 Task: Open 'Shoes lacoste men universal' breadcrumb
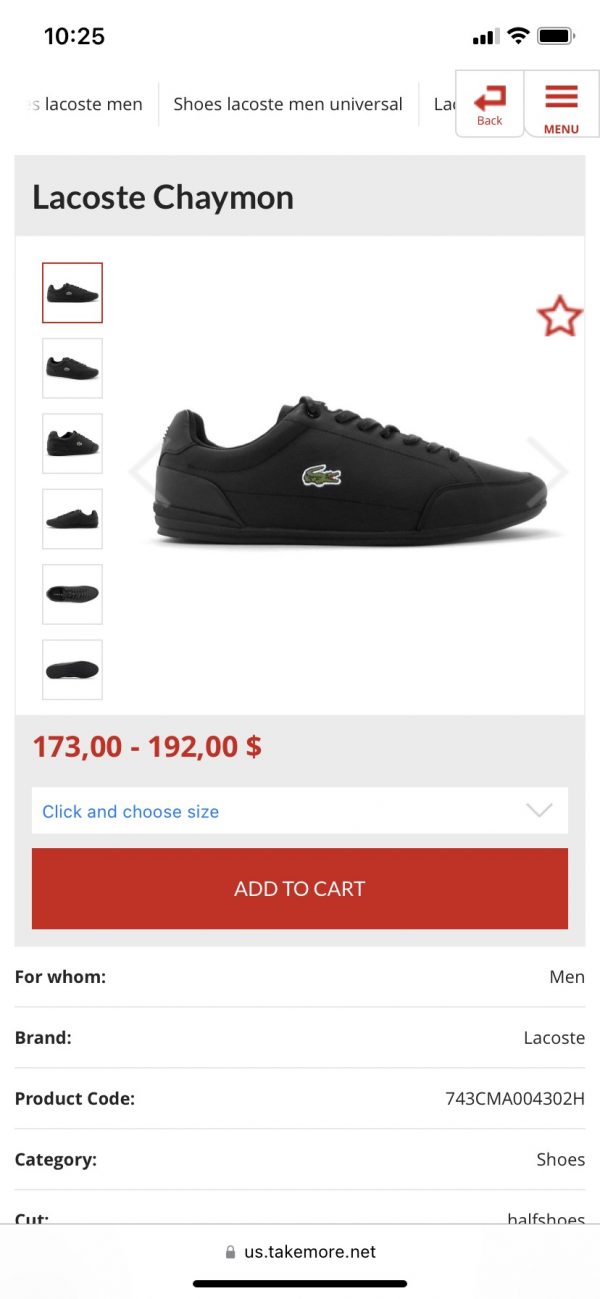(288, 104)
